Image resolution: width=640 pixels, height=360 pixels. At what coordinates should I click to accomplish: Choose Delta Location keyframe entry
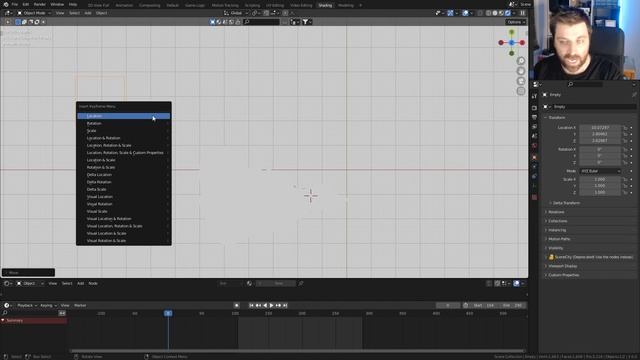[x=124, y=175]
